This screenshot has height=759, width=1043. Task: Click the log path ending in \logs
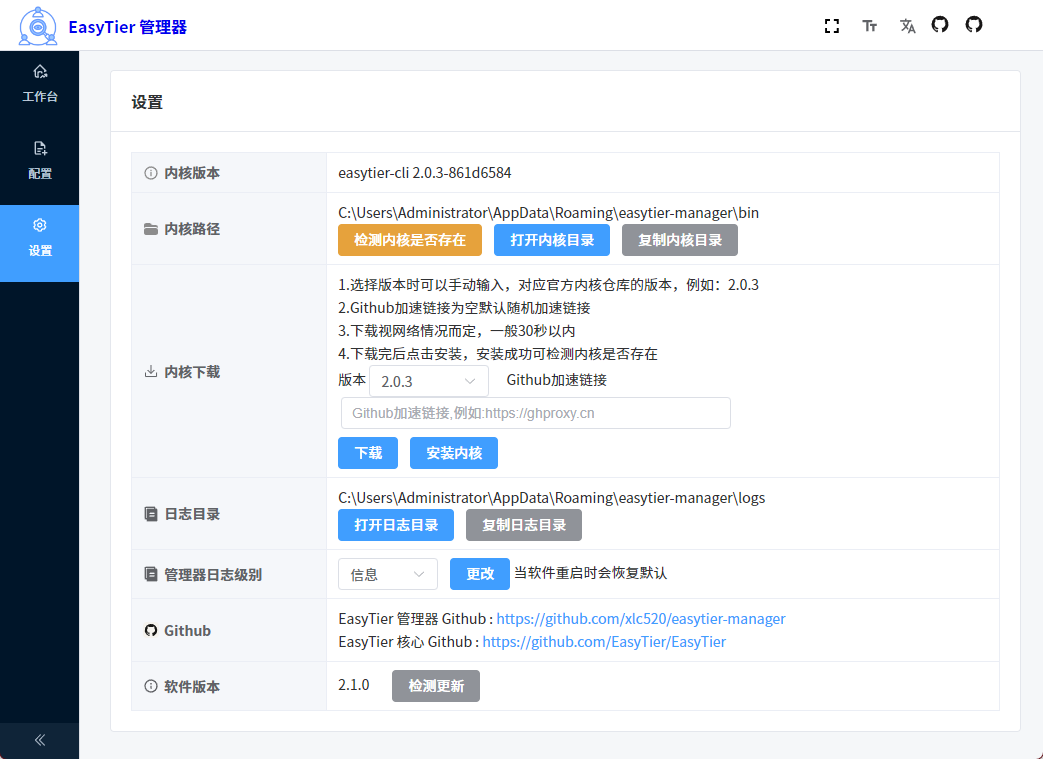551,498
